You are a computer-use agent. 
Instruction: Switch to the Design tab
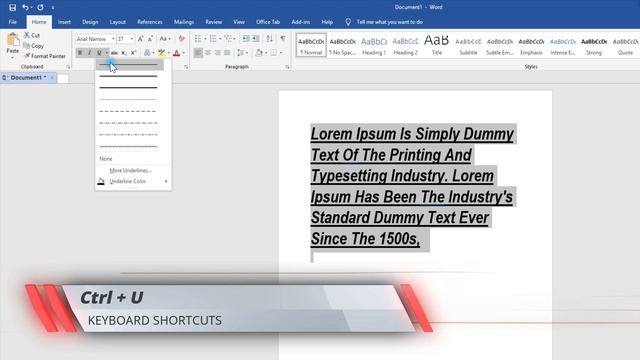(90, 22)
